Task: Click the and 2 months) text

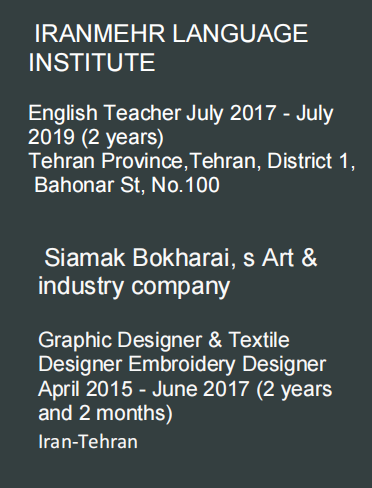Action: (105, 413)
